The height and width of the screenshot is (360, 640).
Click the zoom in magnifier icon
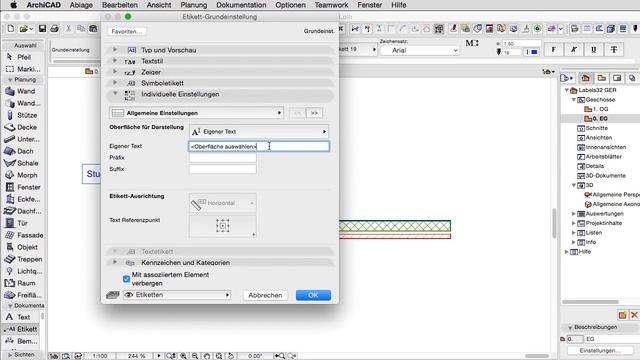(184, 356)
